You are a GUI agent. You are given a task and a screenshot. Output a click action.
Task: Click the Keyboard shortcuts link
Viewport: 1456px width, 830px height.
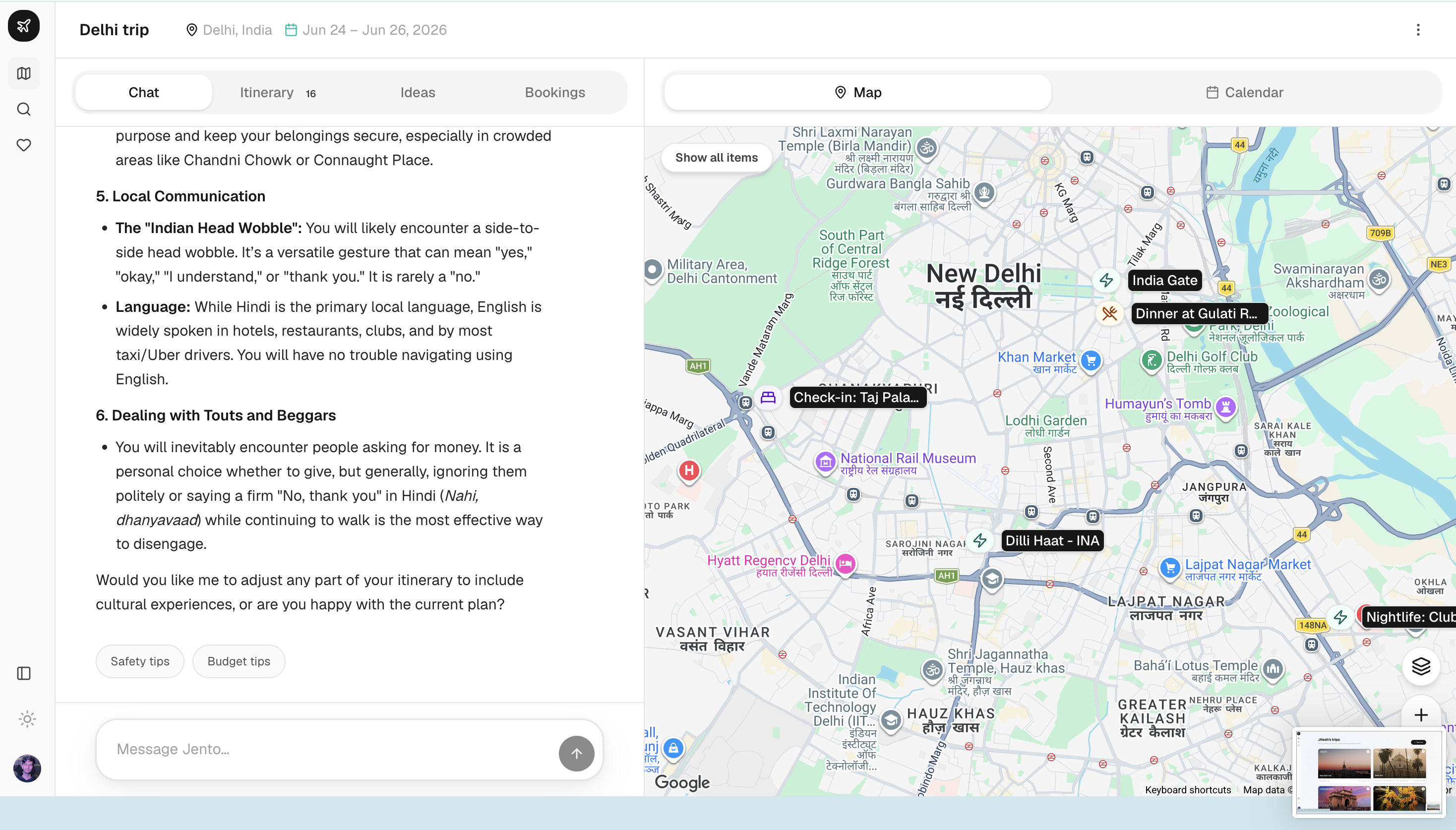[1188, 789]
